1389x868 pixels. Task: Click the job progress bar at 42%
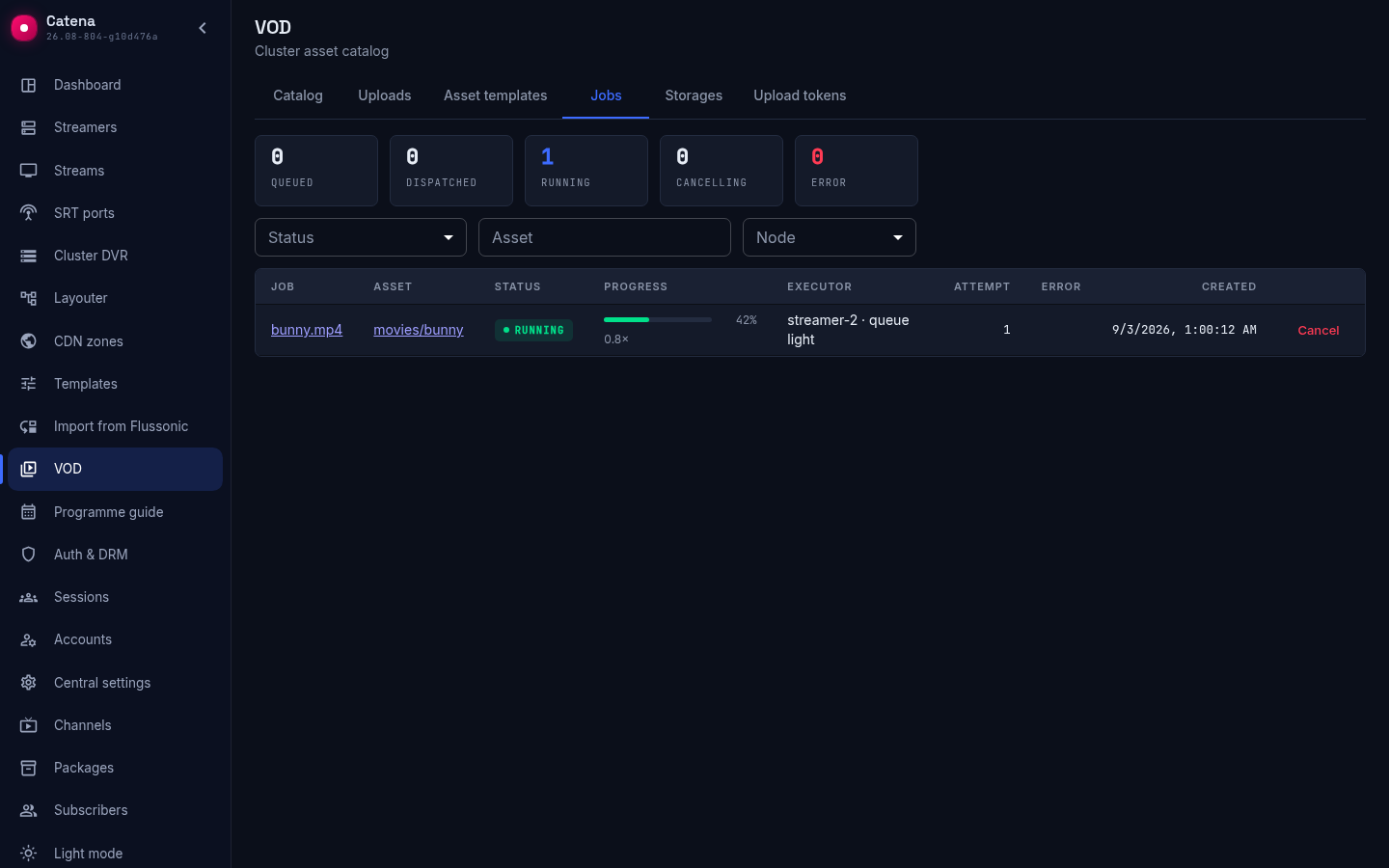pyautogui.click(x=658, y=319)
